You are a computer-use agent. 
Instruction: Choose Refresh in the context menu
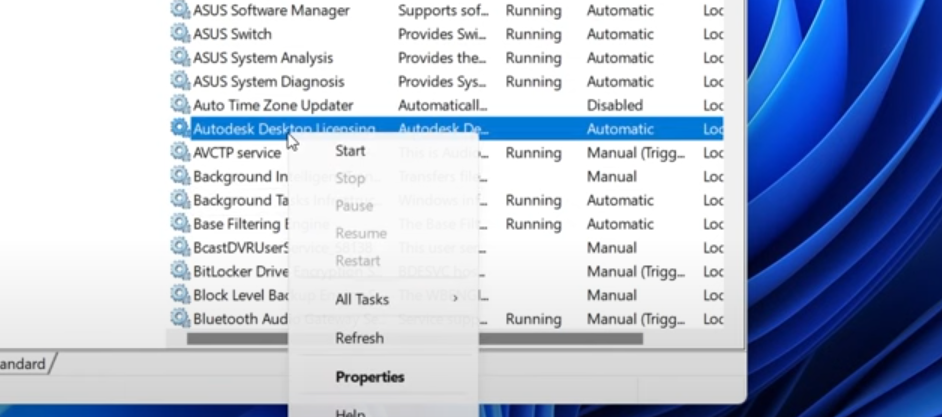click(359, 338)
